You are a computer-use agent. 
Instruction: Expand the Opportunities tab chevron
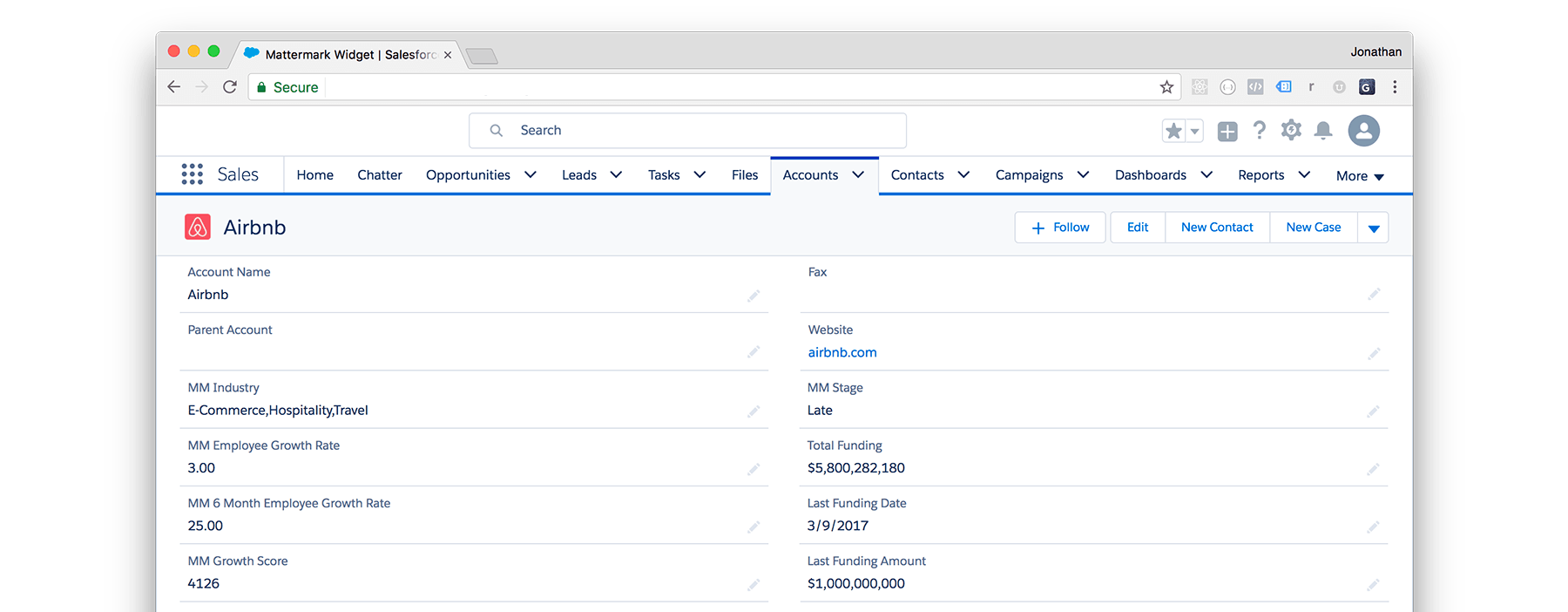(x=531, y=174)
